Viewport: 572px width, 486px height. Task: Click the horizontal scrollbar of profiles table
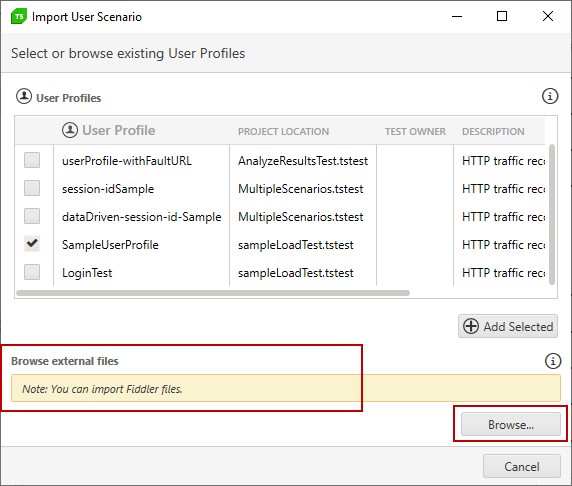tap(213, 293)
